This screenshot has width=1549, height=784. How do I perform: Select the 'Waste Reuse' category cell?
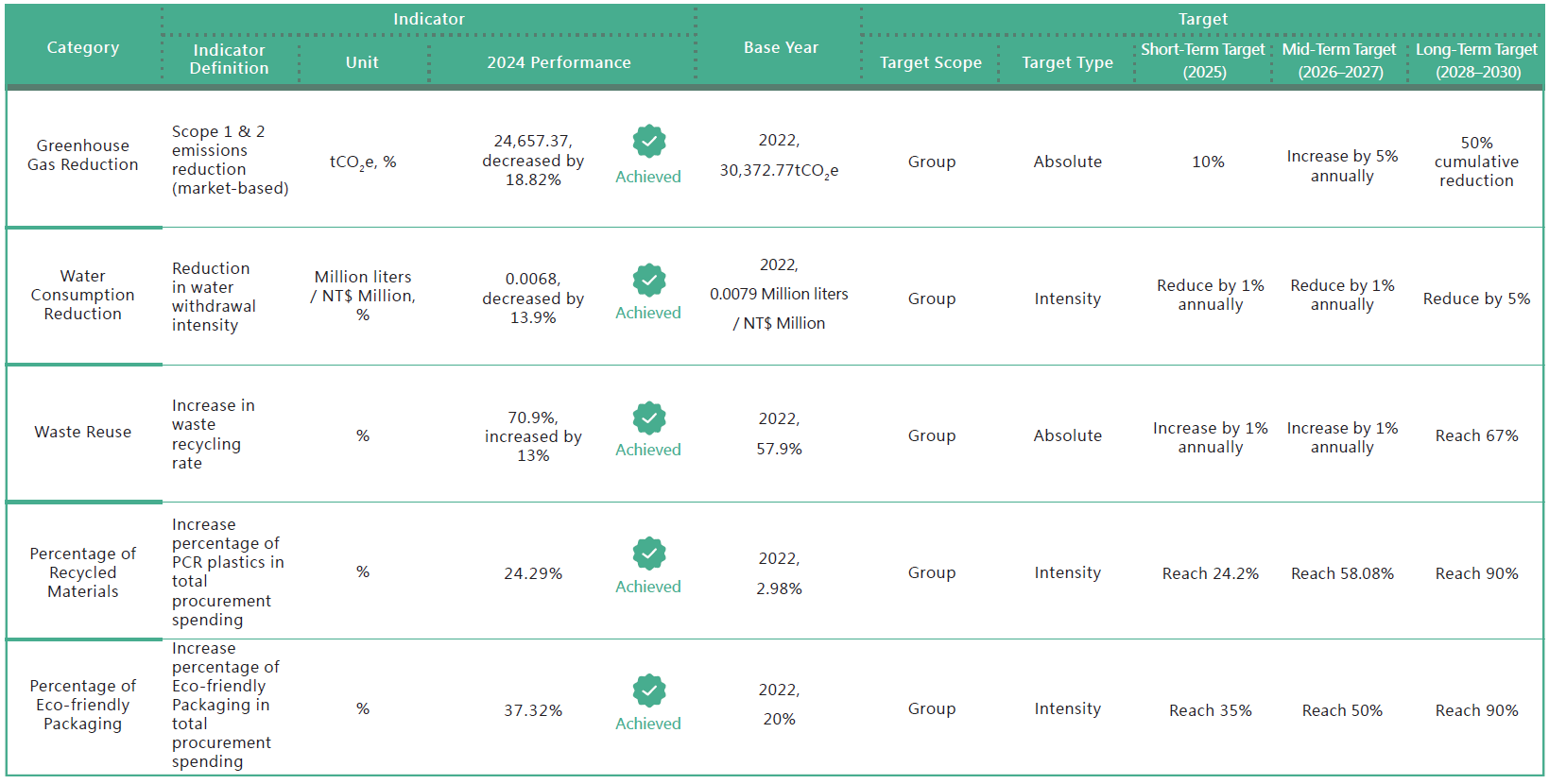coord(83,432)
